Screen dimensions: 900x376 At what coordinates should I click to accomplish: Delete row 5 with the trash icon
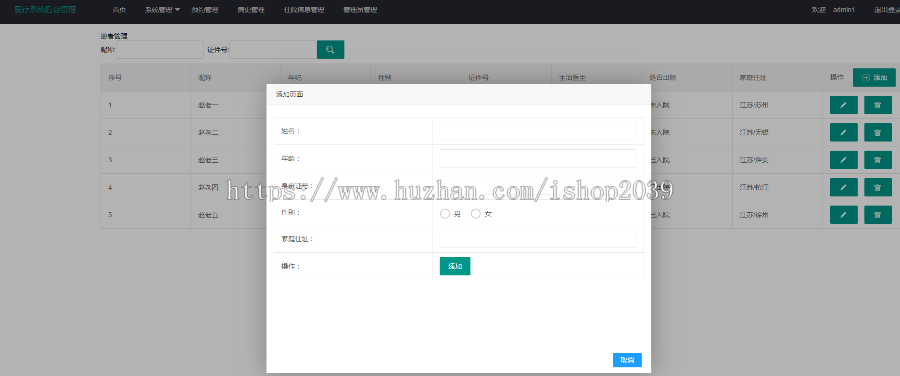(878, 215)
